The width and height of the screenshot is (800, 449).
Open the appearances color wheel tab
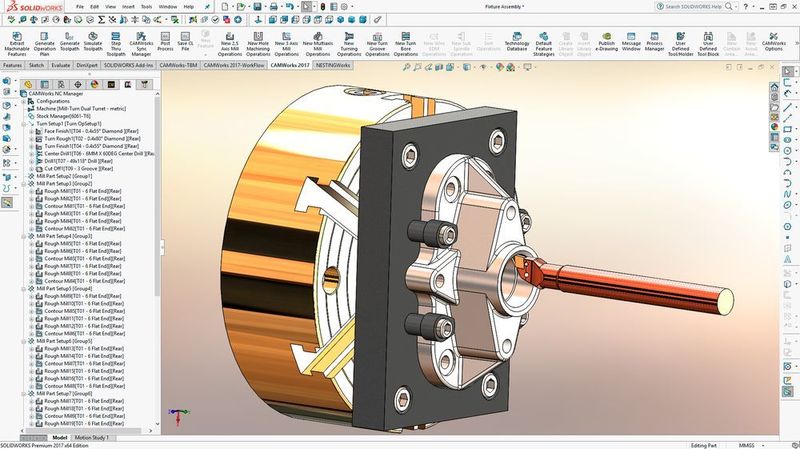tap(94, 84)
